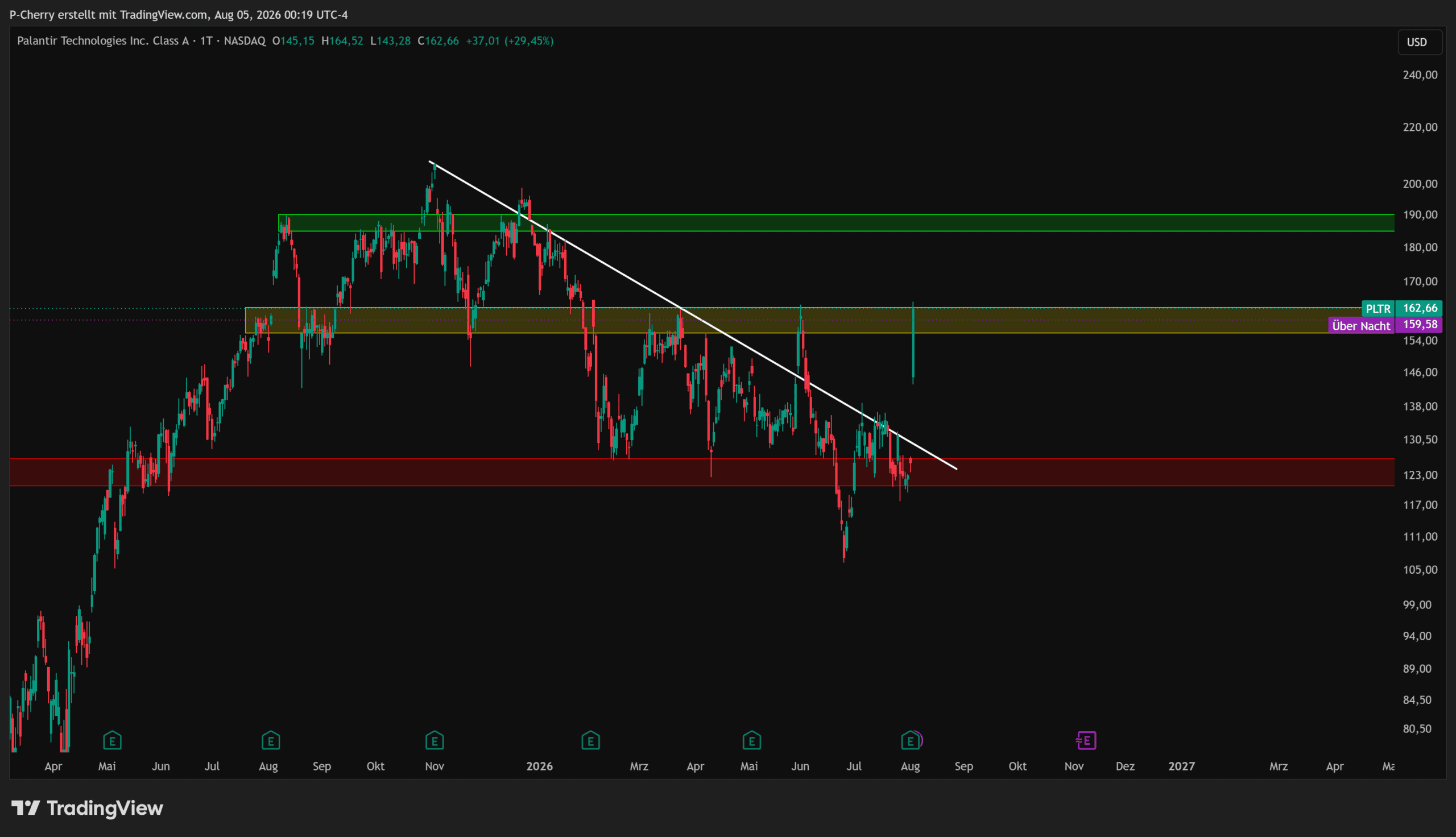Viewport: 1456px width, 837px height.
Task: Click the change value +37,01 (+29,45%)
Action: [510, 41]
